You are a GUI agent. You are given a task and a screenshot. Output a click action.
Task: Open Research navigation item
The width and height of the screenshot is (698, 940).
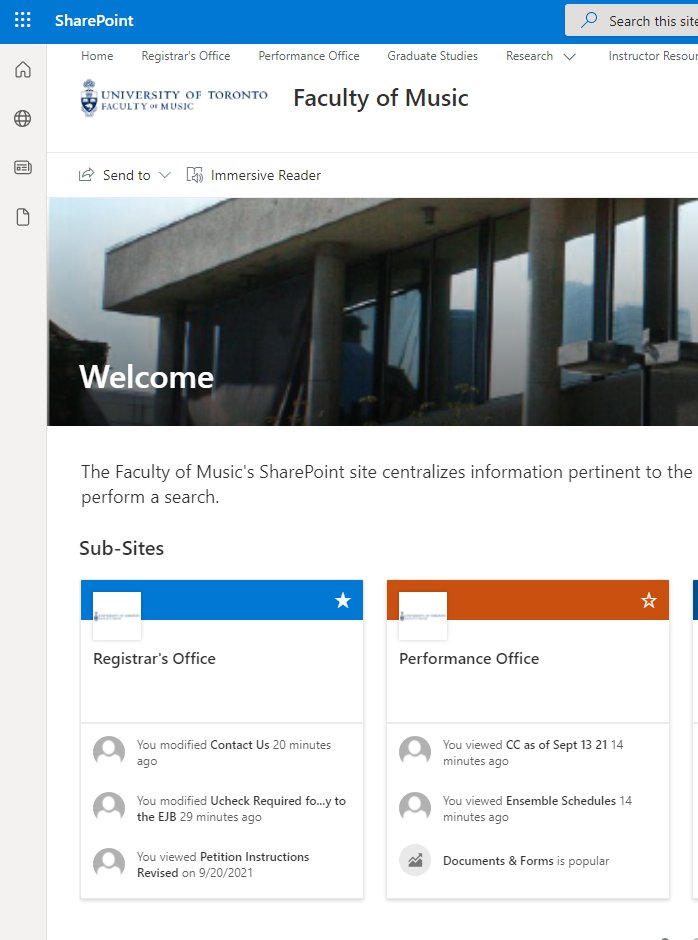coord(529,56)
